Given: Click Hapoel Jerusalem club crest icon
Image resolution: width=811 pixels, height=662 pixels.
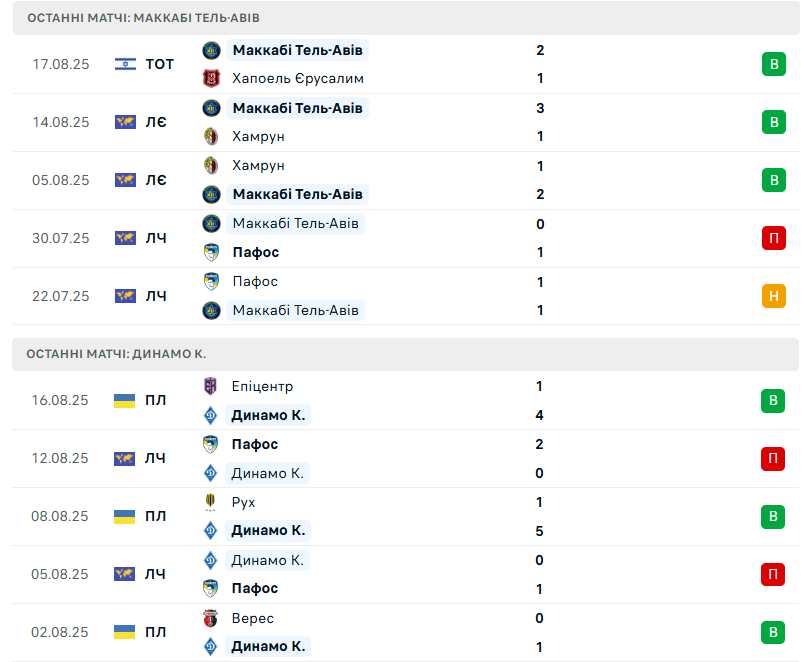Looking at the screenshot, I should pos(211,78).
